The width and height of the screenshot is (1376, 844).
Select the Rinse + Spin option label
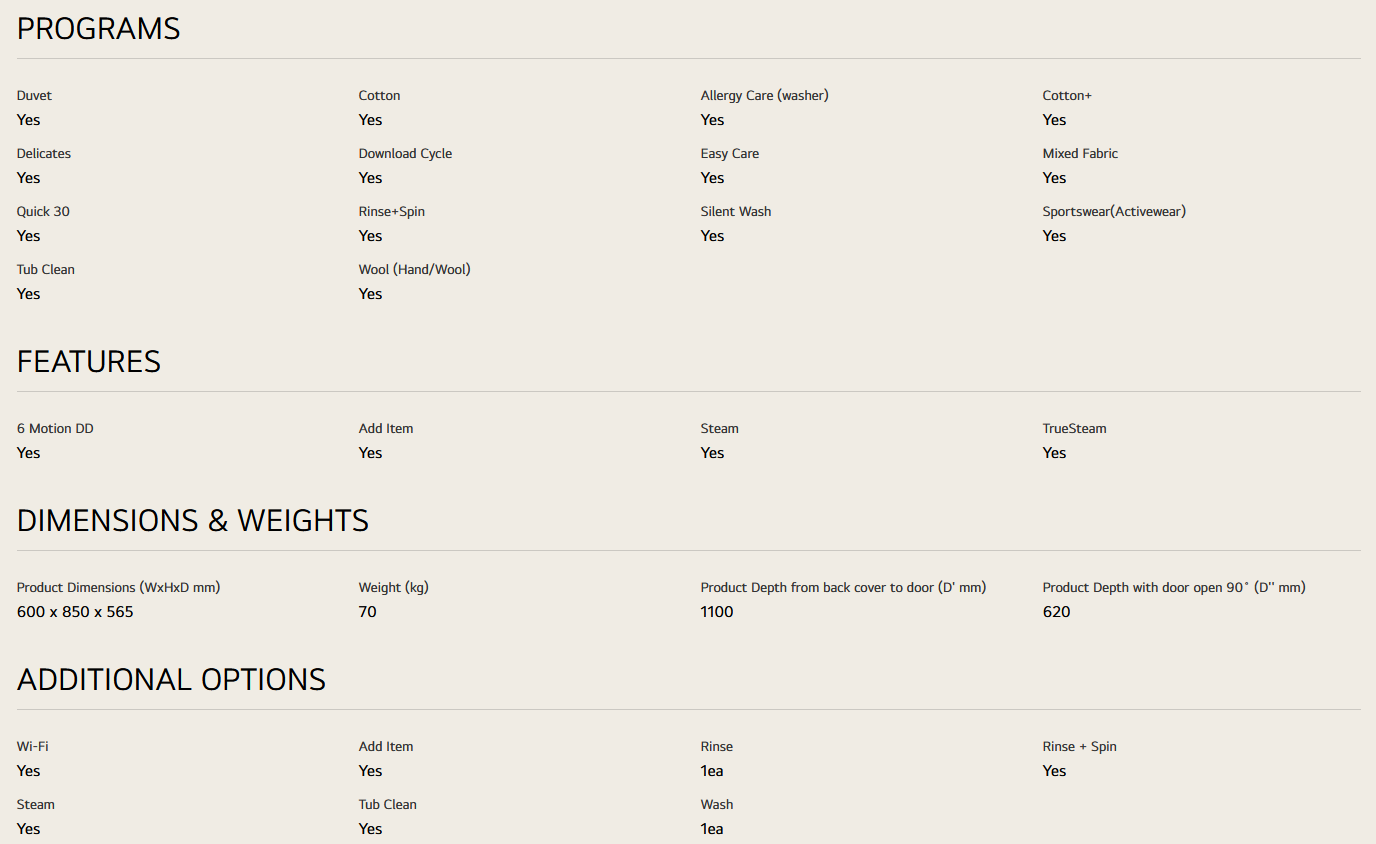click(x=1079, y=747)
